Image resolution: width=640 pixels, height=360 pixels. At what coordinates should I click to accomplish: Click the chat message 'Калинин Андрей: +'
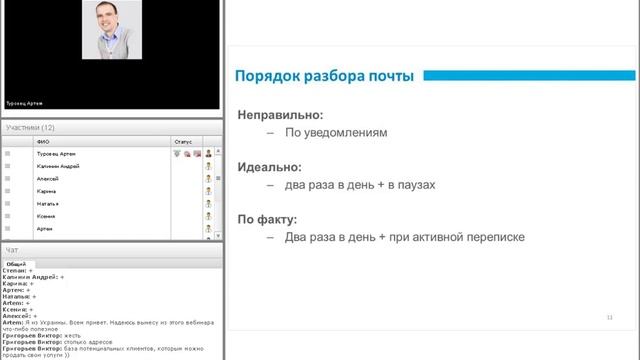coord(33,277)
